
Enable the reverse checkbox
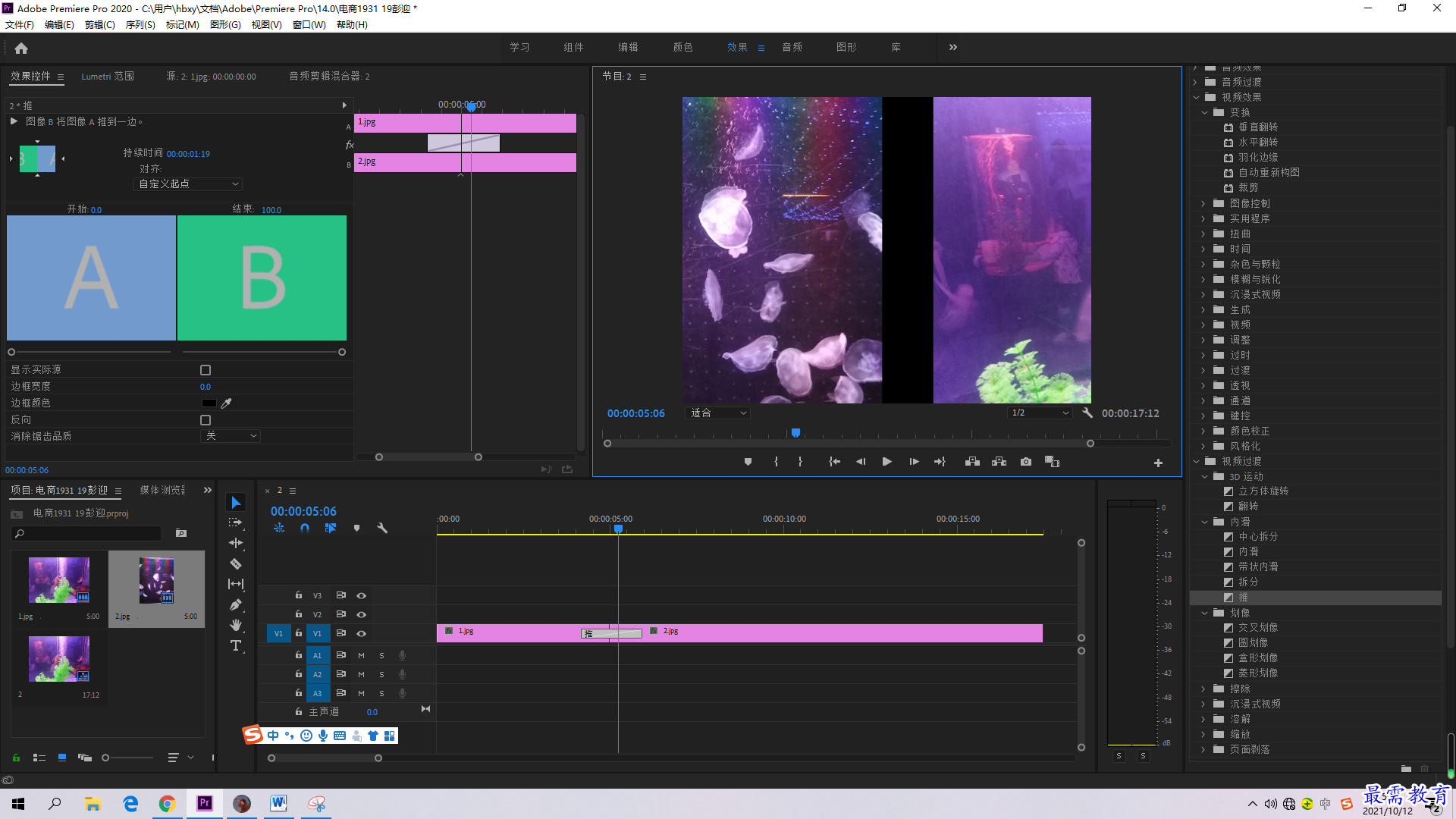[x=205, y=420]
